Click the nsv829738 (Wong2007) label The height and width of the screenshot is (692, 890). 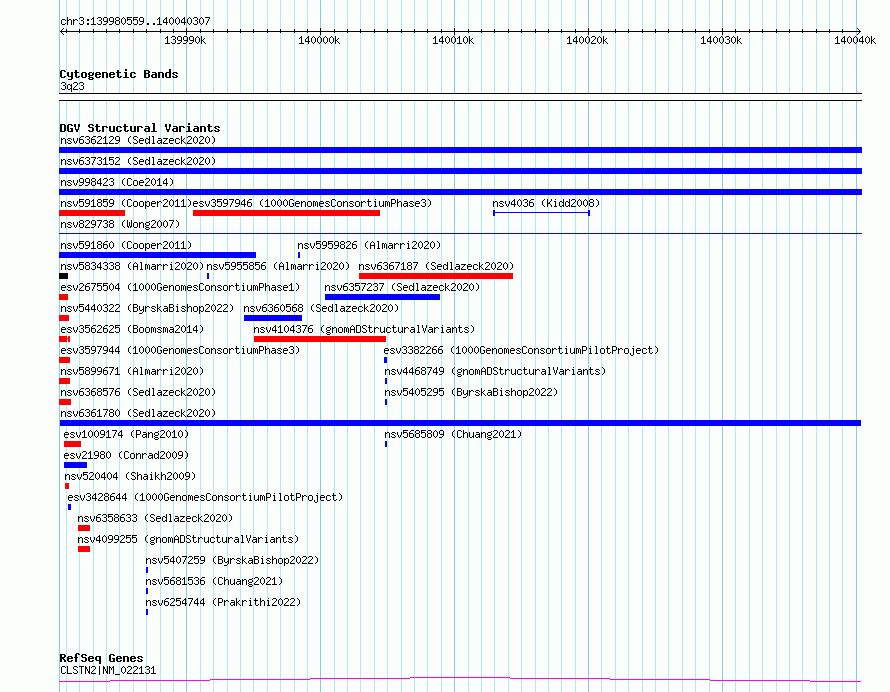120,224
